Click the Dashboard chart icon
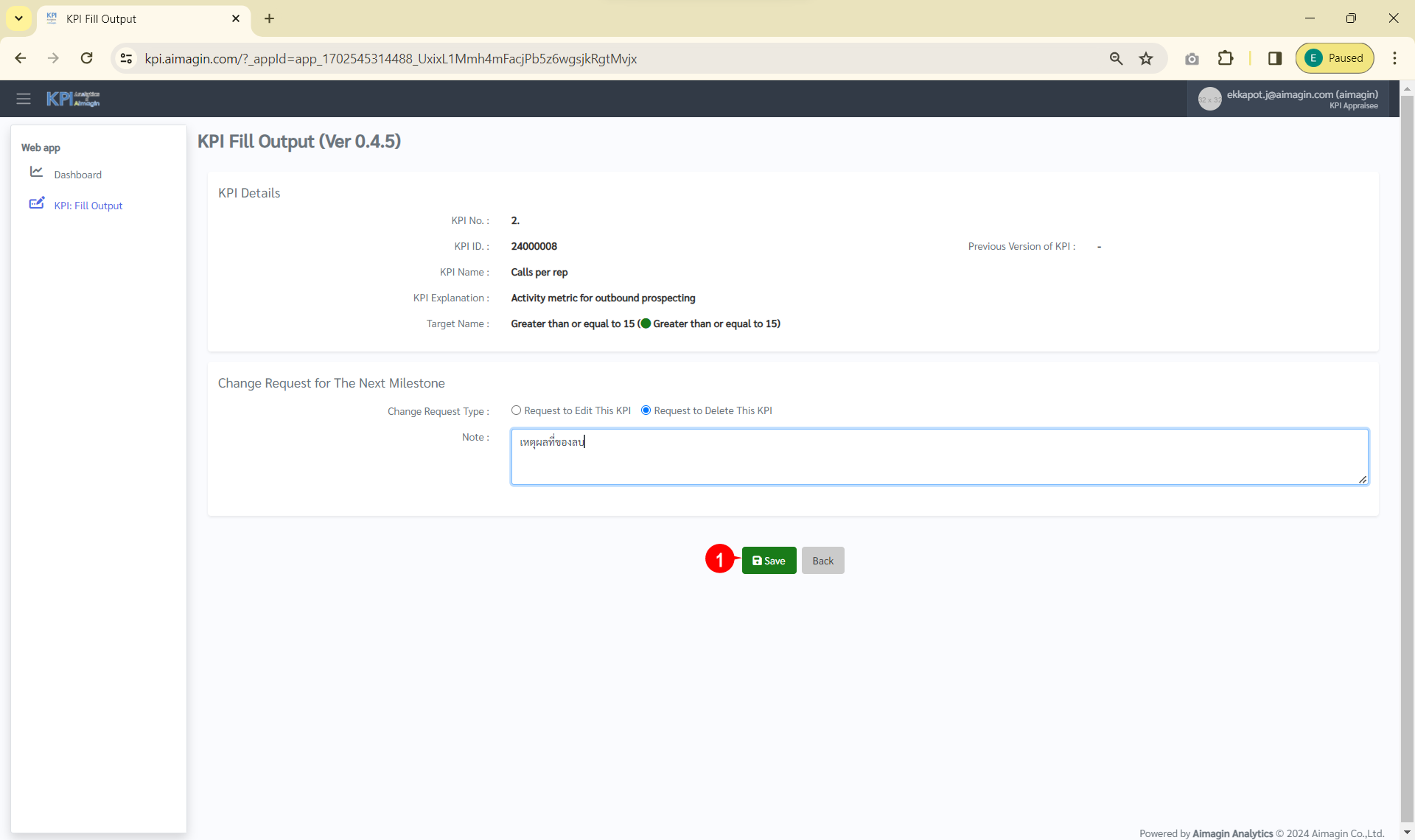 [36, 172]
